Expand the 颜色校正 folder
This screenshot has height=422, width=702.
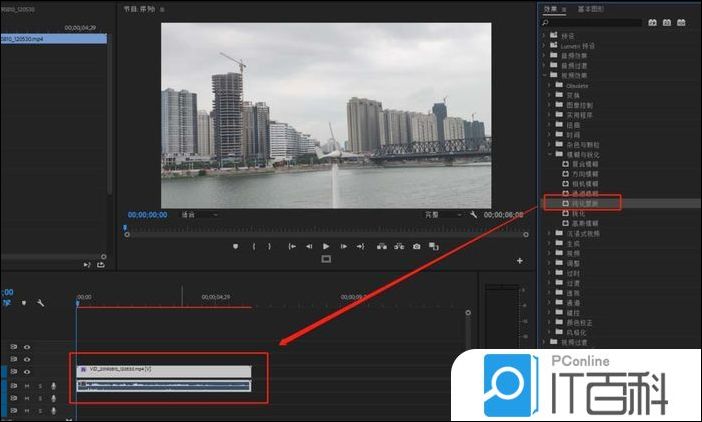click(x=550, y=322)
